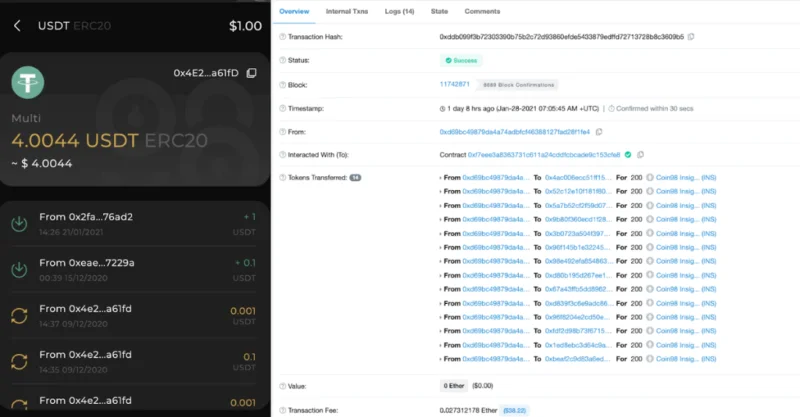This screenshot has height=417, width=800.
Task: Open help icon next to Timestamp
Action: (x=283, y=108)
